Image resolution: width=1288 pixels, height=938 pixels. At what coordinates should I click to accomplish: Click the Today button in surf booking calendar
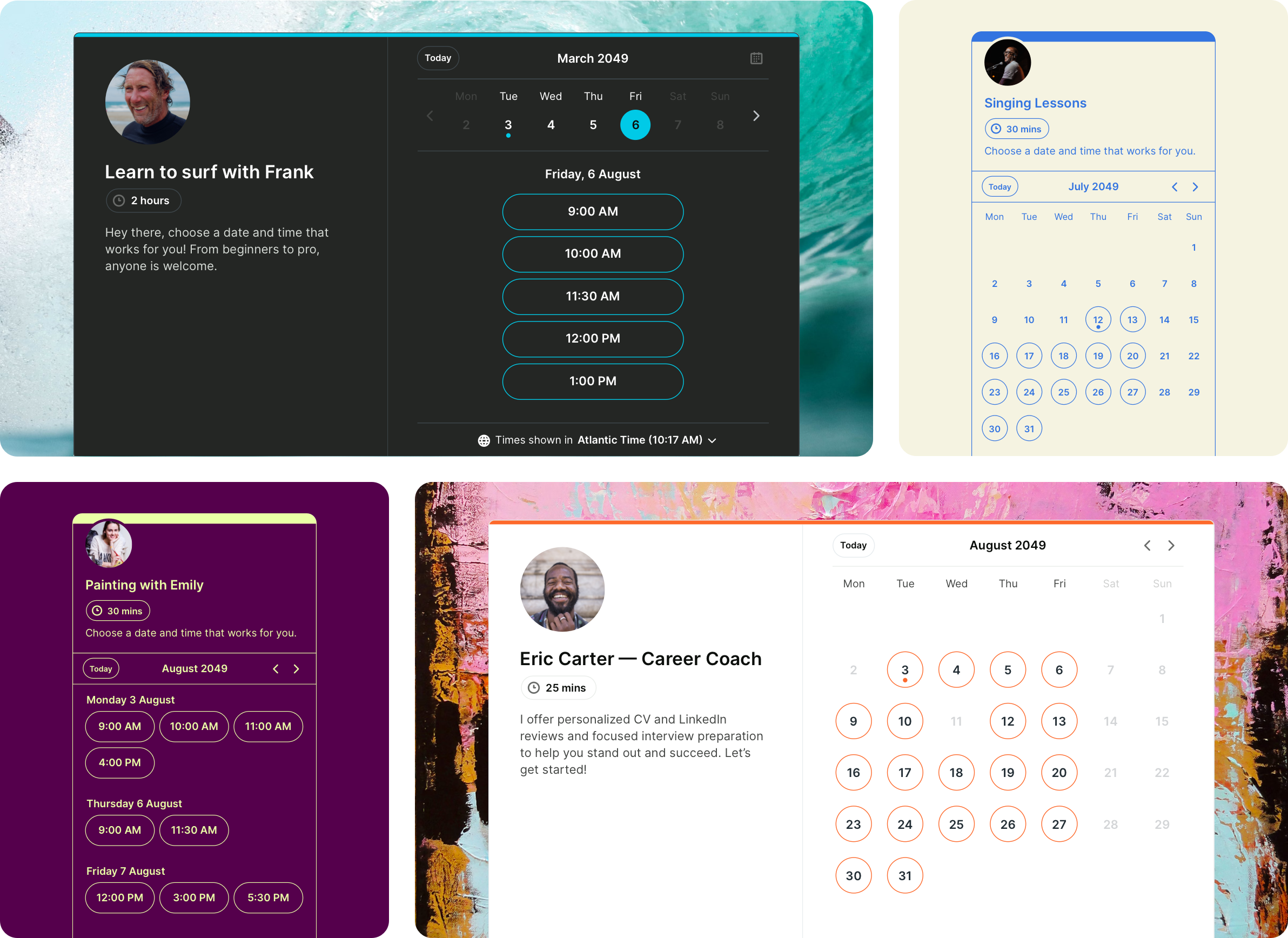(438, 58)
